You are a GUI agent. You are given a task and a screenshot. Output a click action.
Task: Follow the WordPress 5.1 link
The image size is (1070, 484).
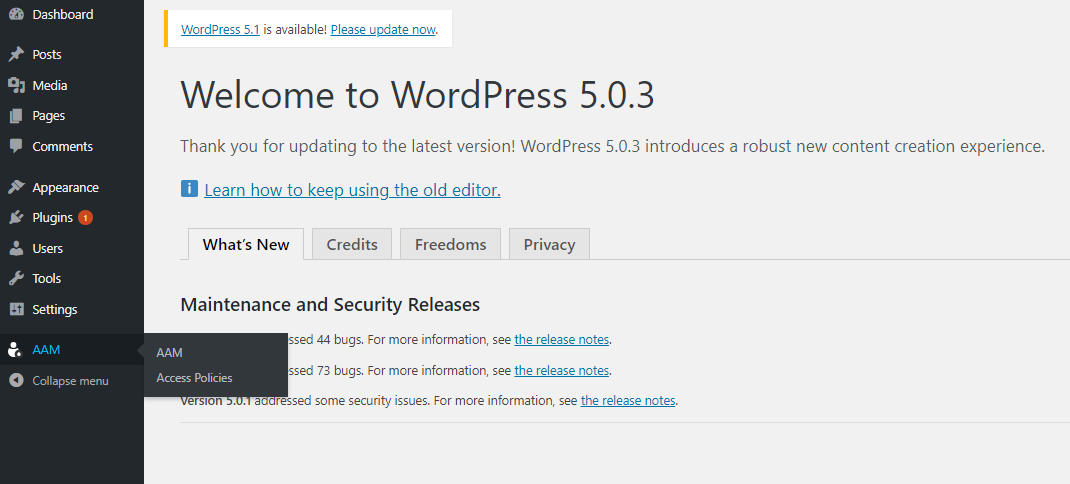pyautogui.click(x=220, y=29)
